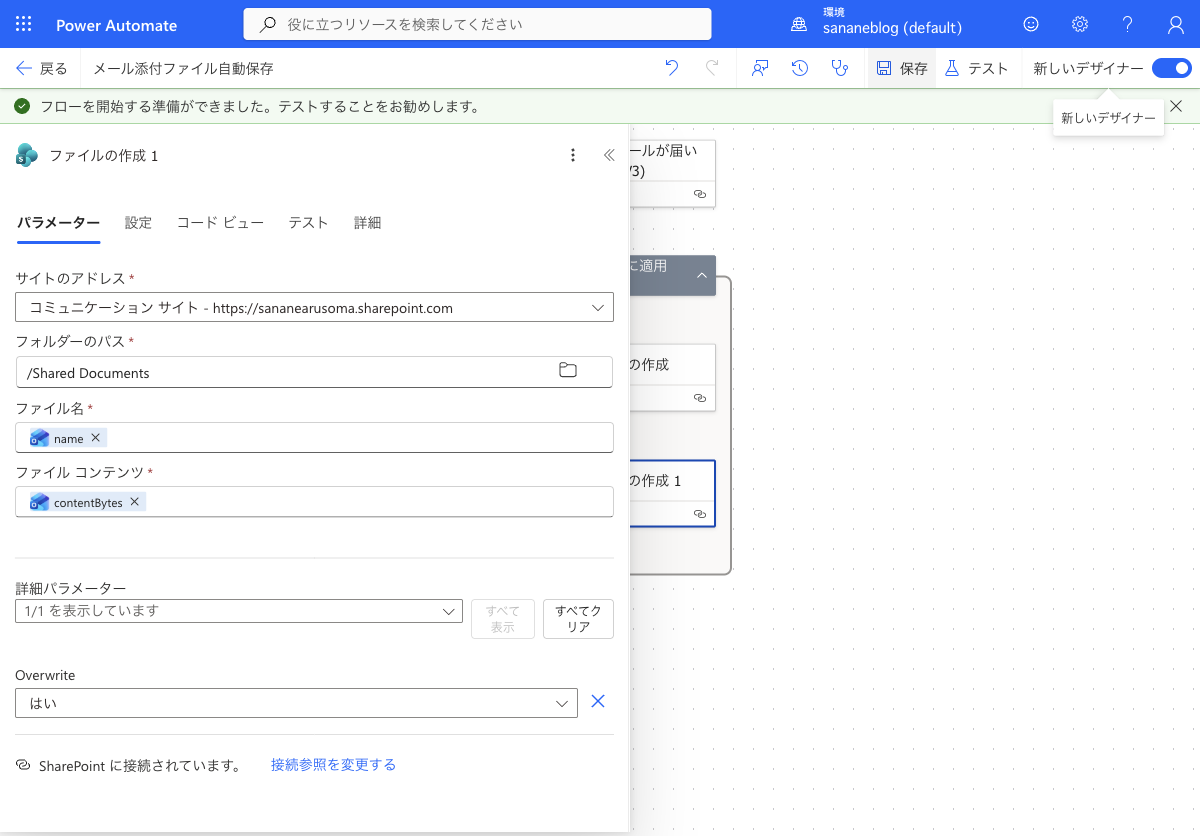The image size is (1200, 836).
Task: Select the first ファイルの作成 card on canvas
Action: [673, 376]
